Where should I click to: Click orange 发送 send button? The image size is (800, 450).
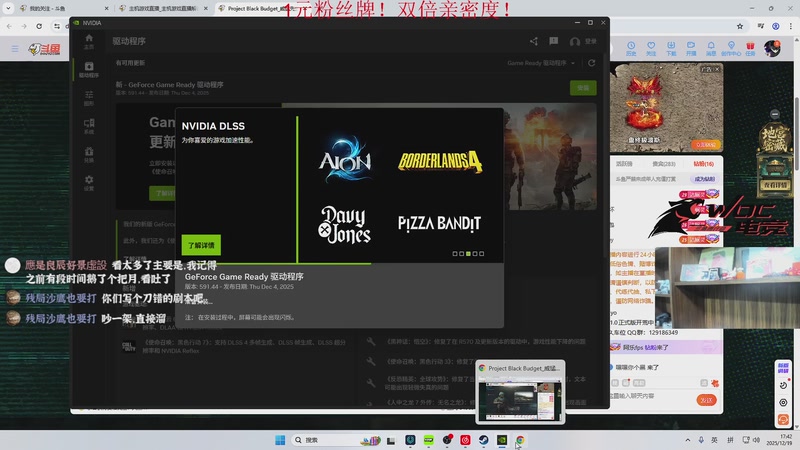707,400
